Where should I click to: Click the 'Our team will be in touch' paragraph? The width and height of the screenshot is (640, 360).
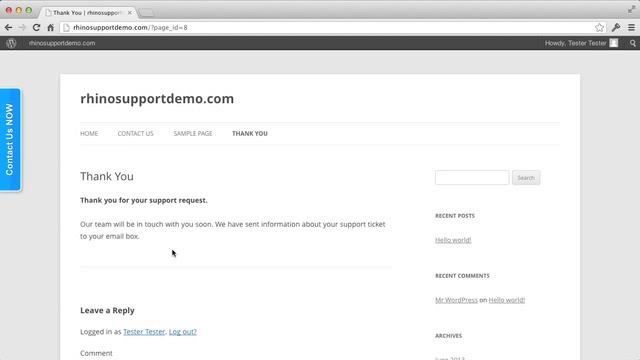point(233,230)
